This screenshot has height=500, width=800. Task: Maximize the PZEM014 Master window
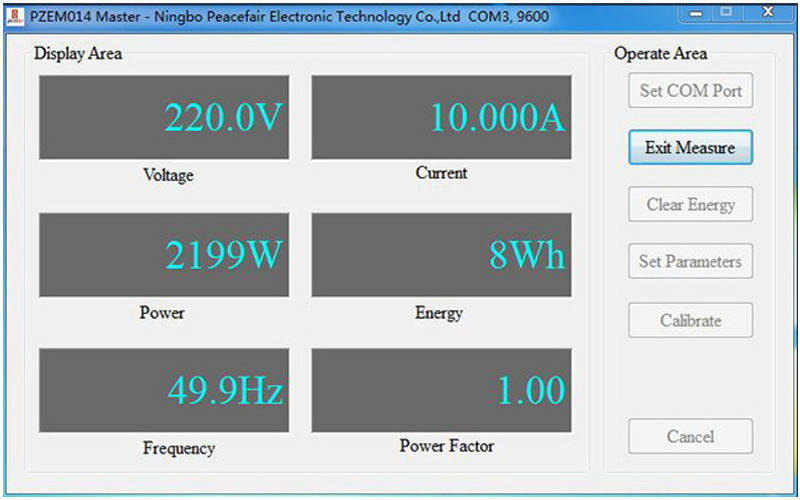[x=726, y=13]
